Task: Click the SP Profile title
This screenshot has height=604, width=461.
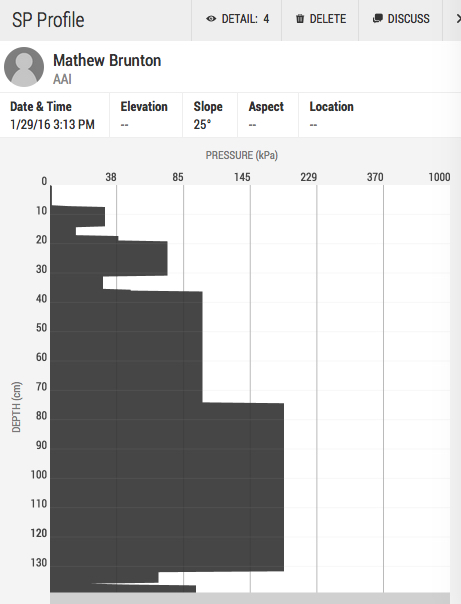Action: [48, 20]
